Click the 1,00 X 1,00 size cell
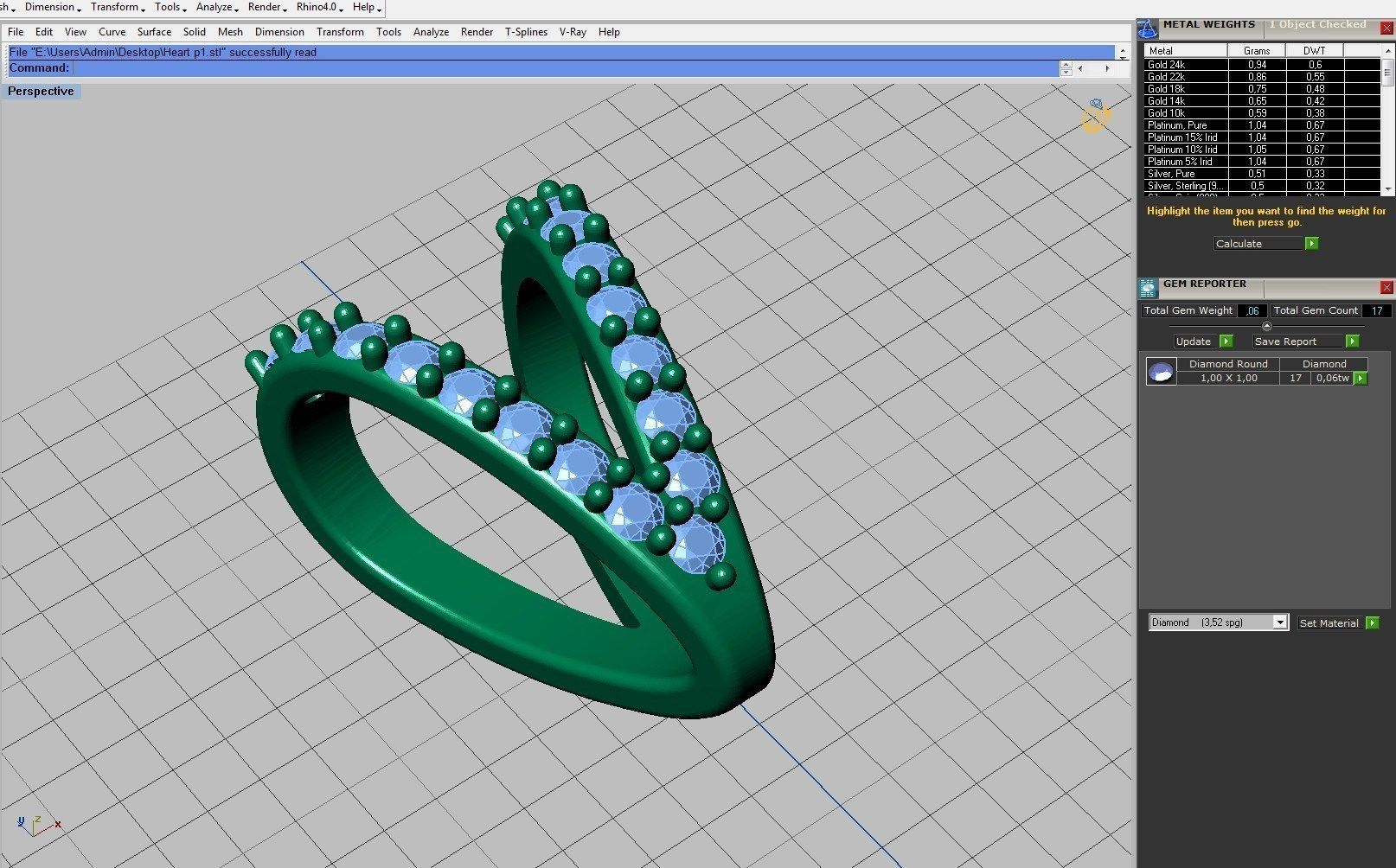The height and width of the screenshot is (868, 1396). click(x=1228, y=378)
